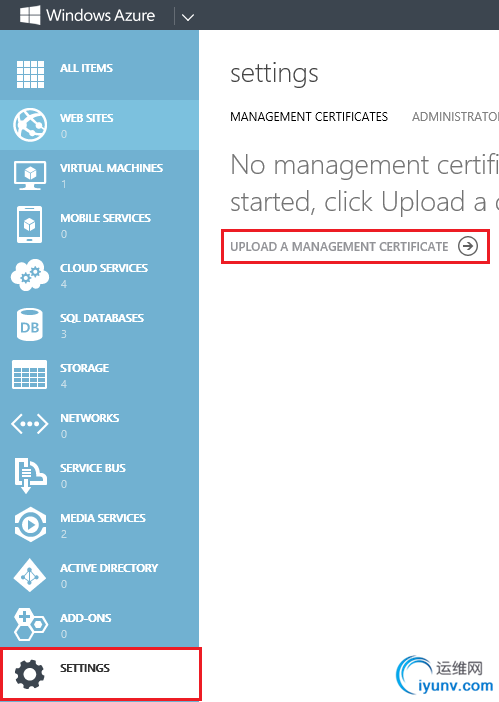Click the SQL Databases count '3'
499x702 pixels.
(x=64, y=334)
